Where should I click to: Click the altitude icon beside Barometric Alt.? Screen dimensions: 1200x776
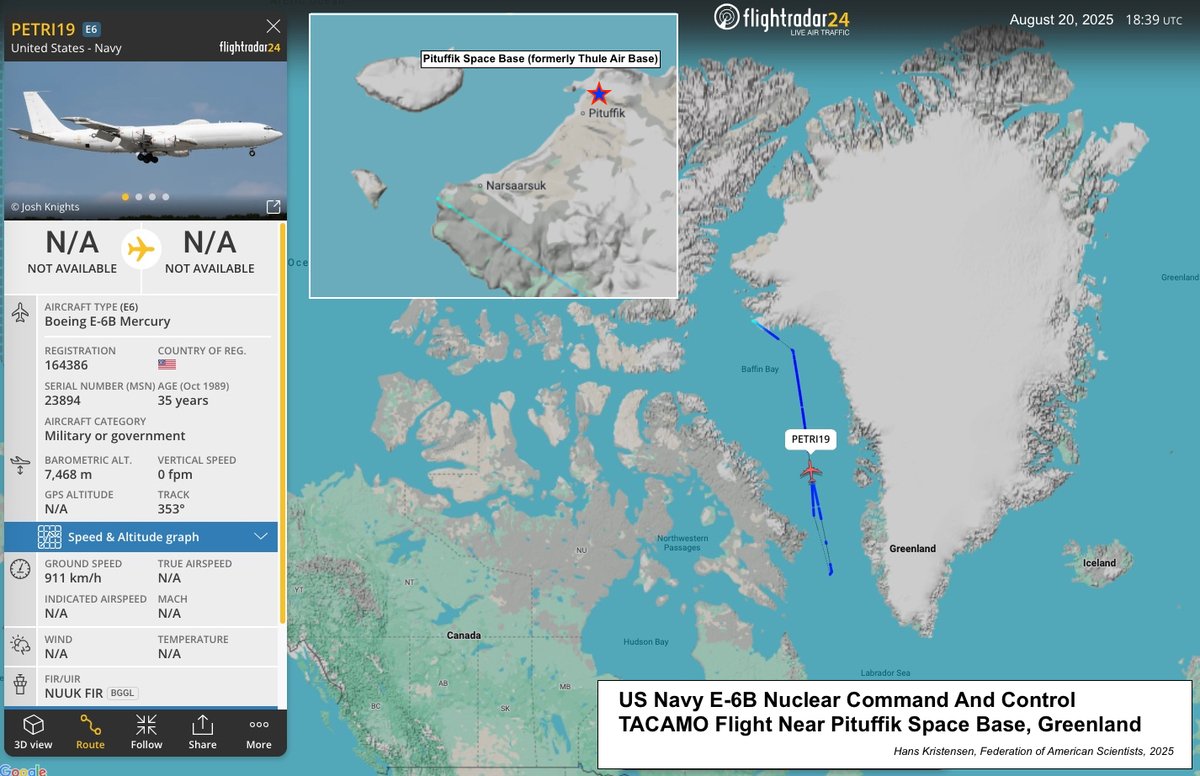pos(20,465)
